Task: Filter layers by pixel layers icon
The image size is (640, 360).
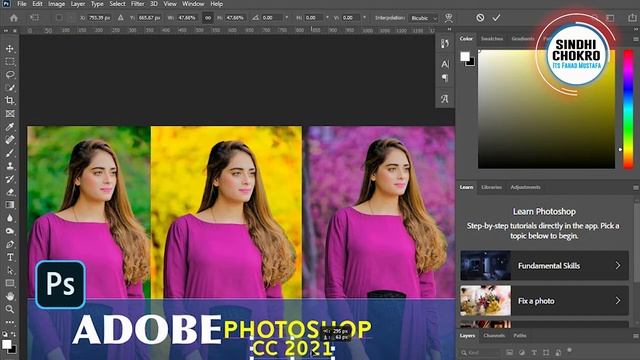Action: pos(509,352)
